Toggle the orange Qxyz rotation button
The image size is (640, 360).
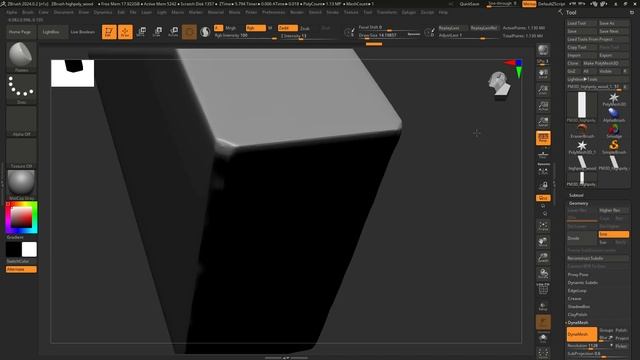tap(543, 198)
